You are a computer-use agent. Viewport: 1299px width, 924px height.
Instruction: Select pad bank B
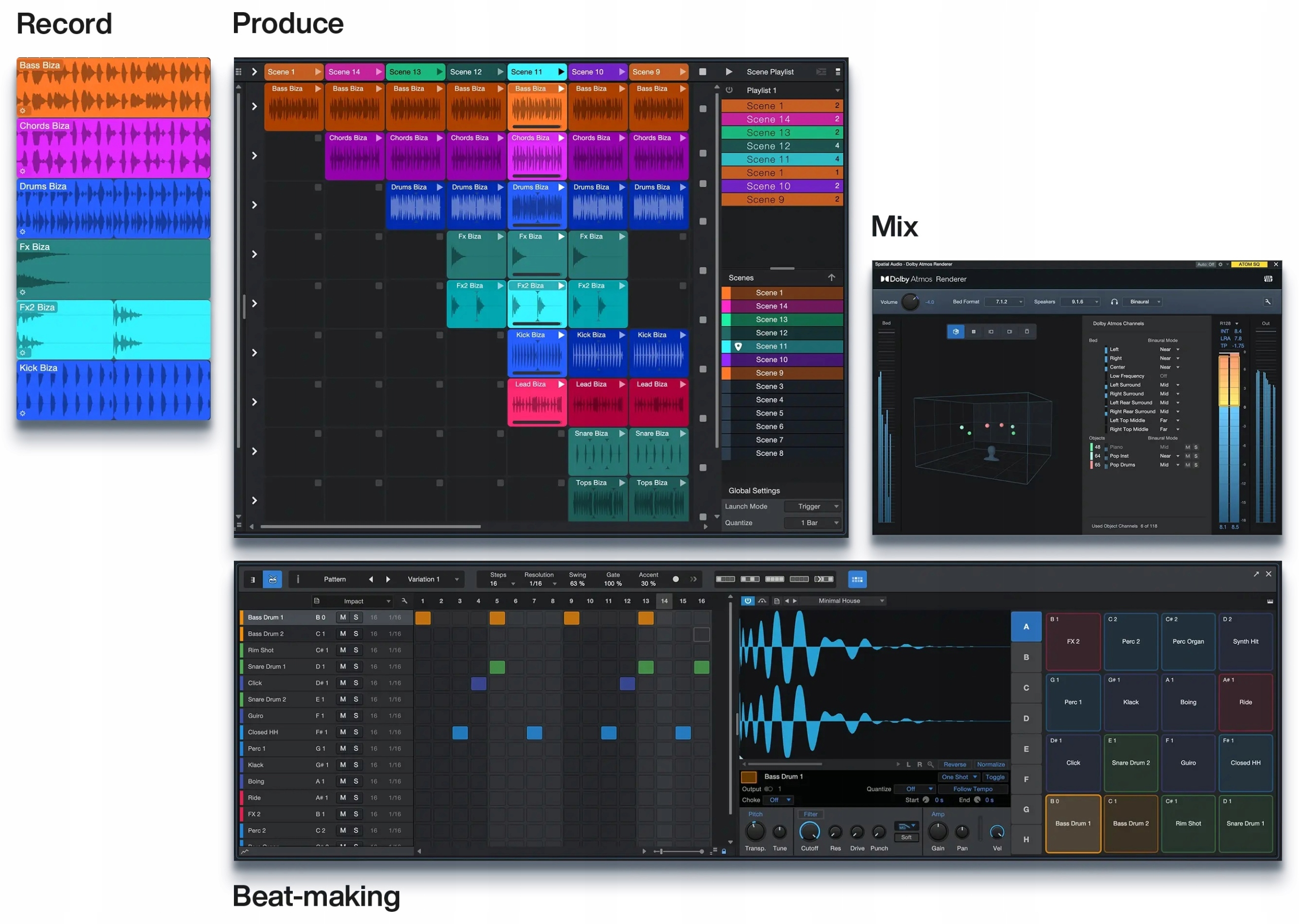coord(1025,657)
